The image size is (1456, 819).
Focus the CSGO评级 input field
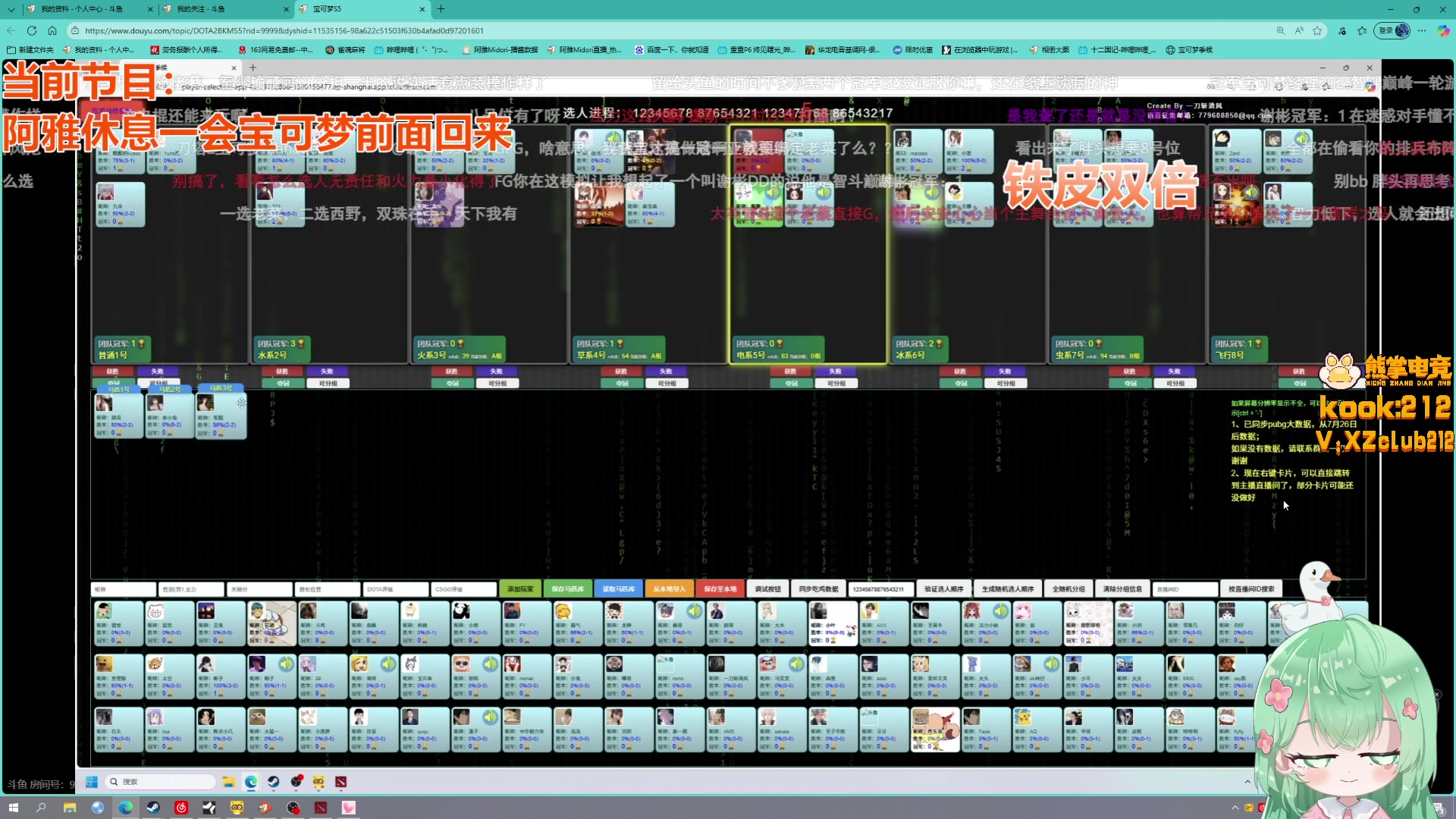[x=464, y=589]
